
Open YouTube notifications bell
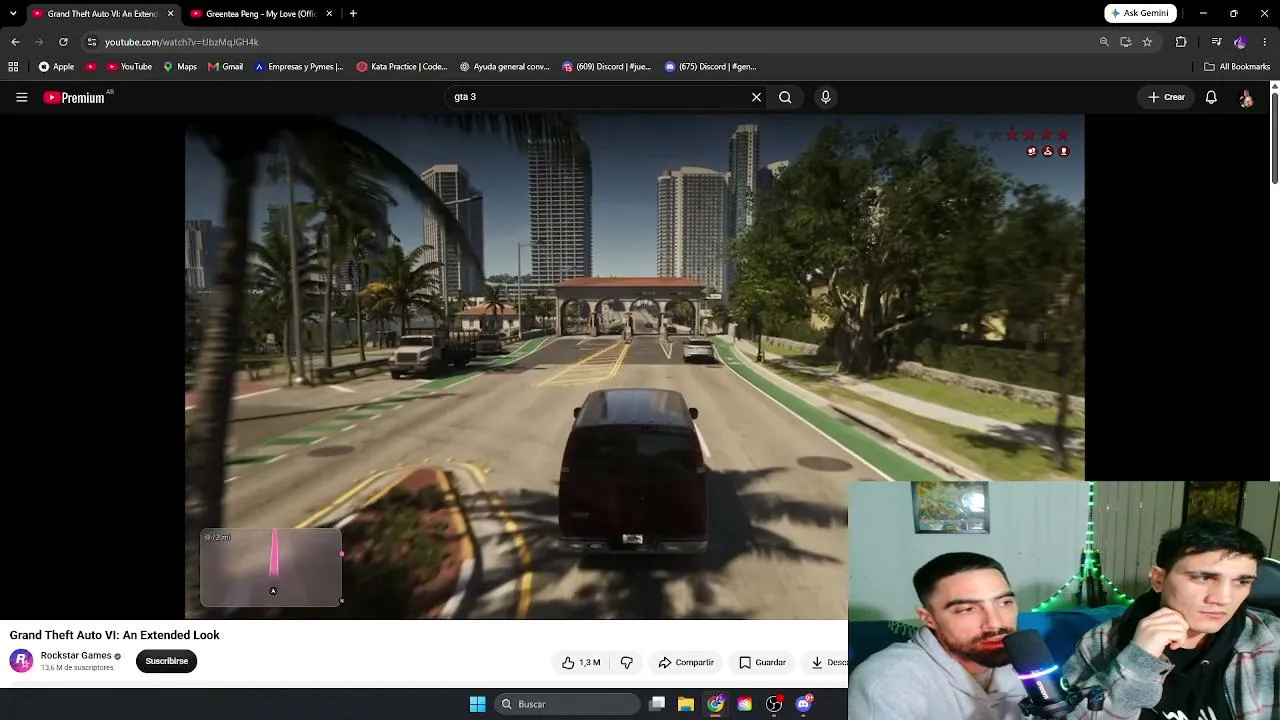pyautogui.click(x=1211, y=97)
